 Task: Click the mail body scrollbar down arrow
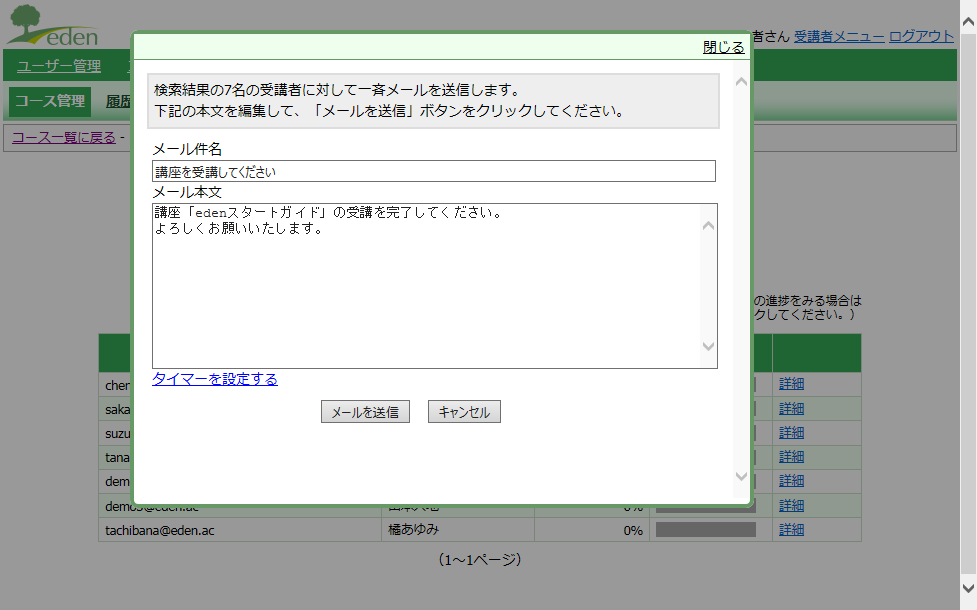click(708, 346)
